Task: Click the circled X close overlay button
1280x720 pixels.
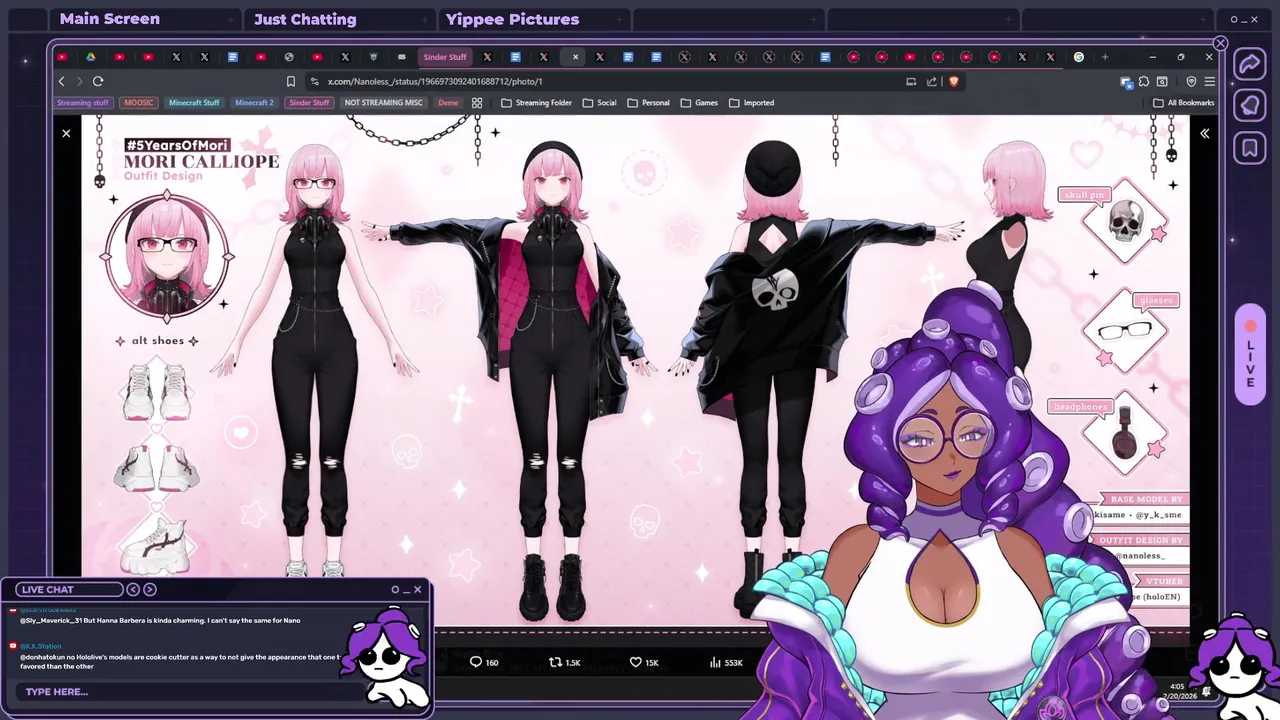Action: 1220,43
